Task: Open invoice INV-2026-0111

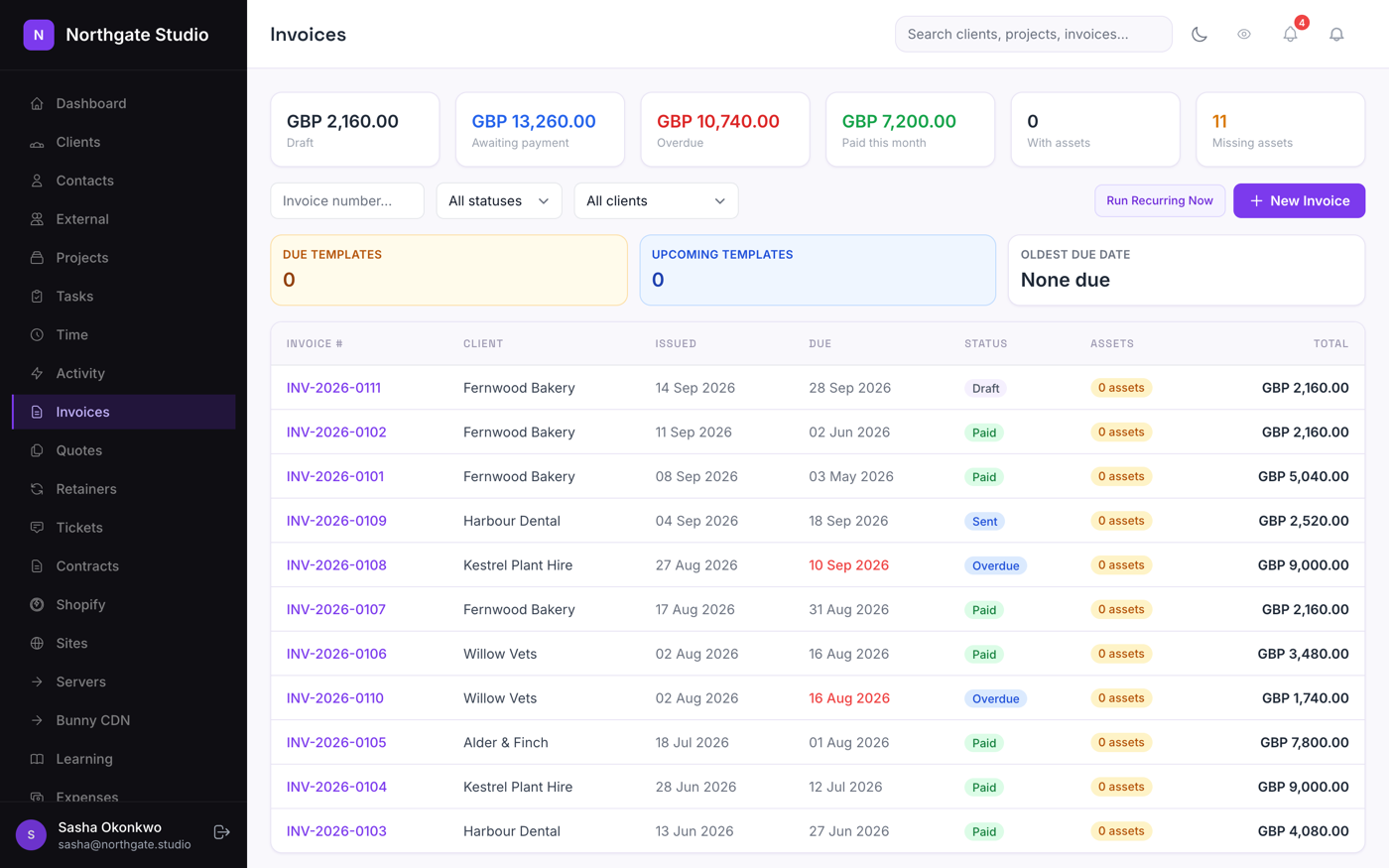Action: (333, 388)
